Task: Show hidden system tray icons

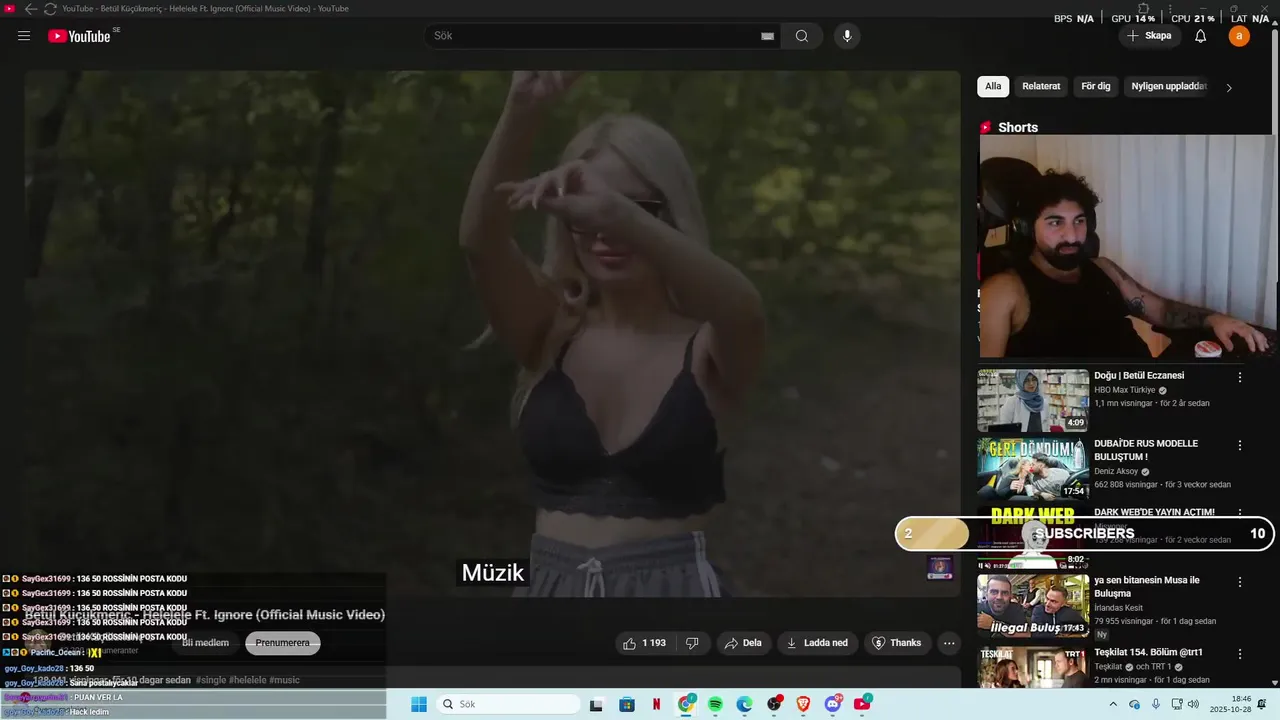Action: pyautogui.click(x=1113, y=704)
